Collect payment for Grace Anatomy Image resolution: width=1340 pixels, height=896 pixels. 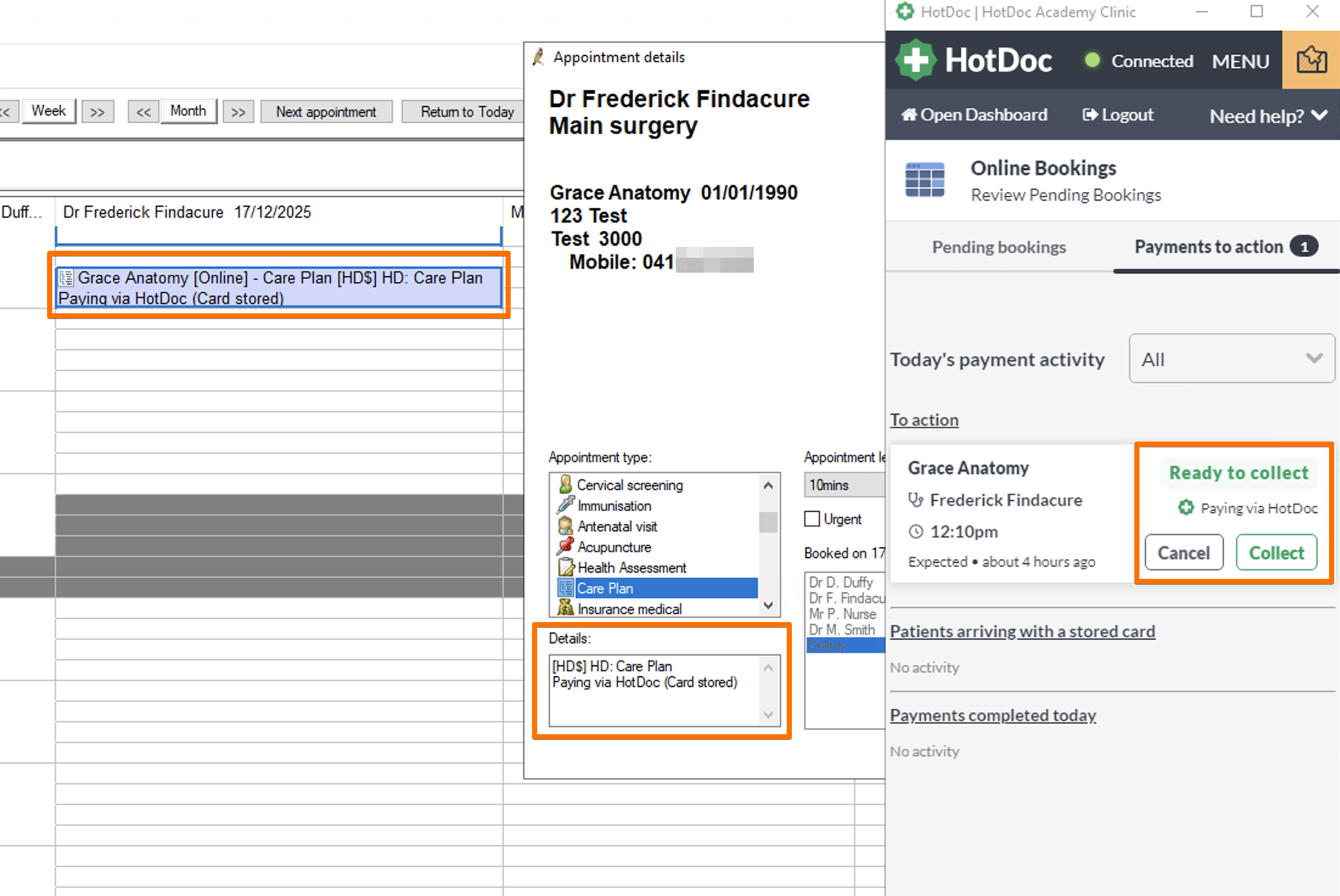[x=1276, y=552]
